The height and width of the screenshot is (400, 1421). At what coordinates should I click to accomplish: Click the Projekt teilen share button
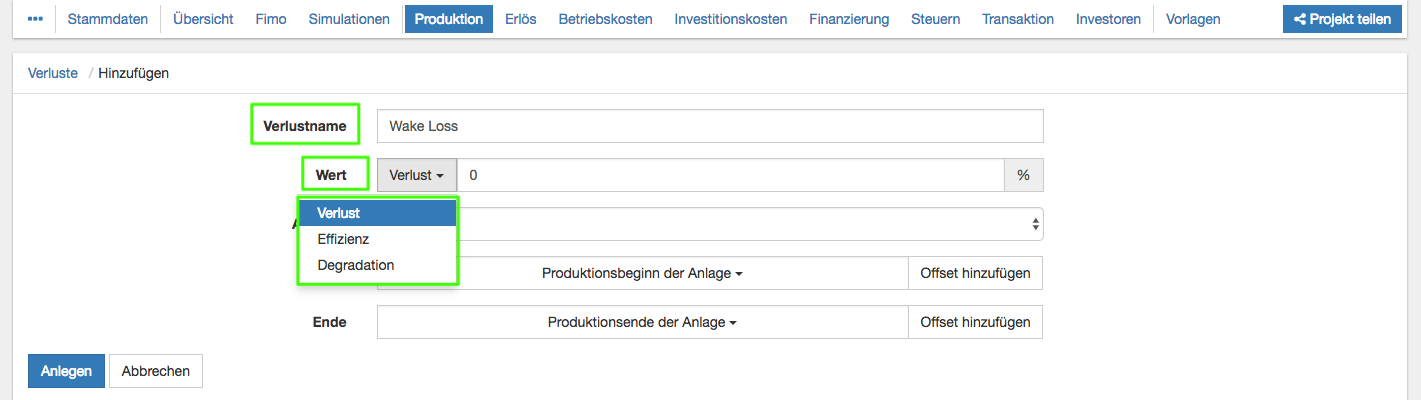click(1343, 19)
